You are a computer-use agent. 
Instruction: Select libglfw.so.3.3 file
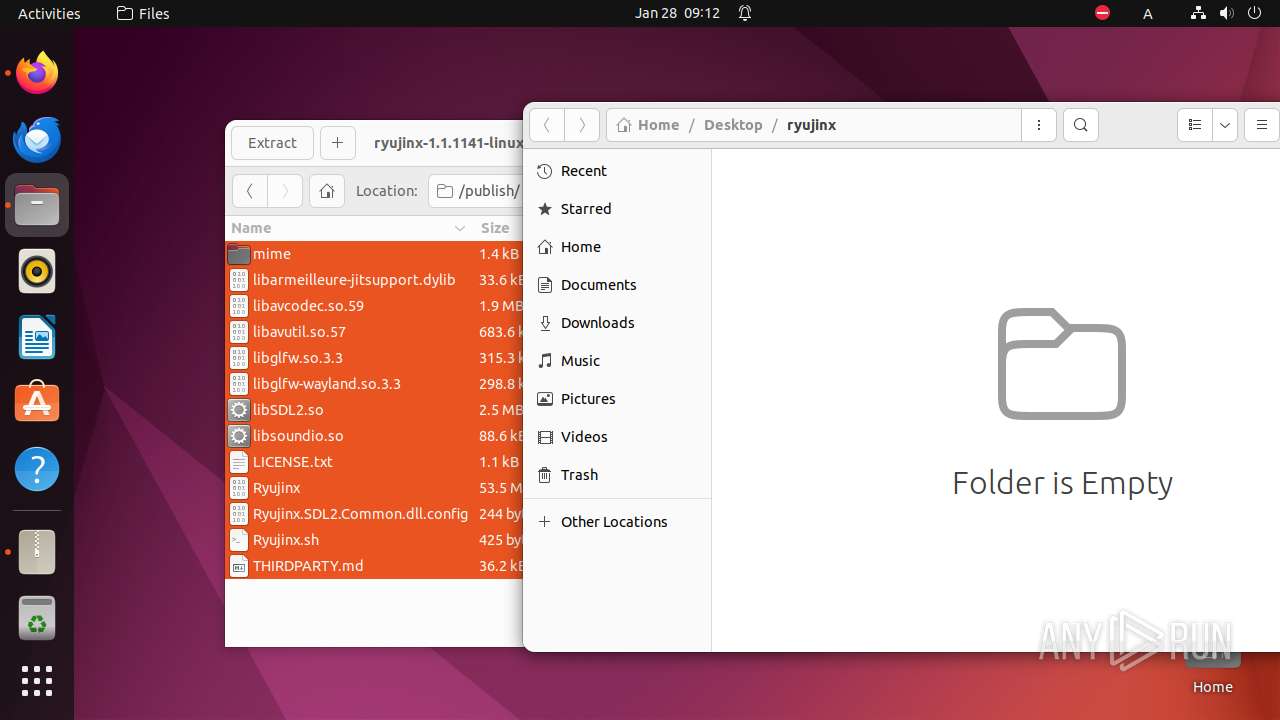pyautogui.click(x=375, y=358)
